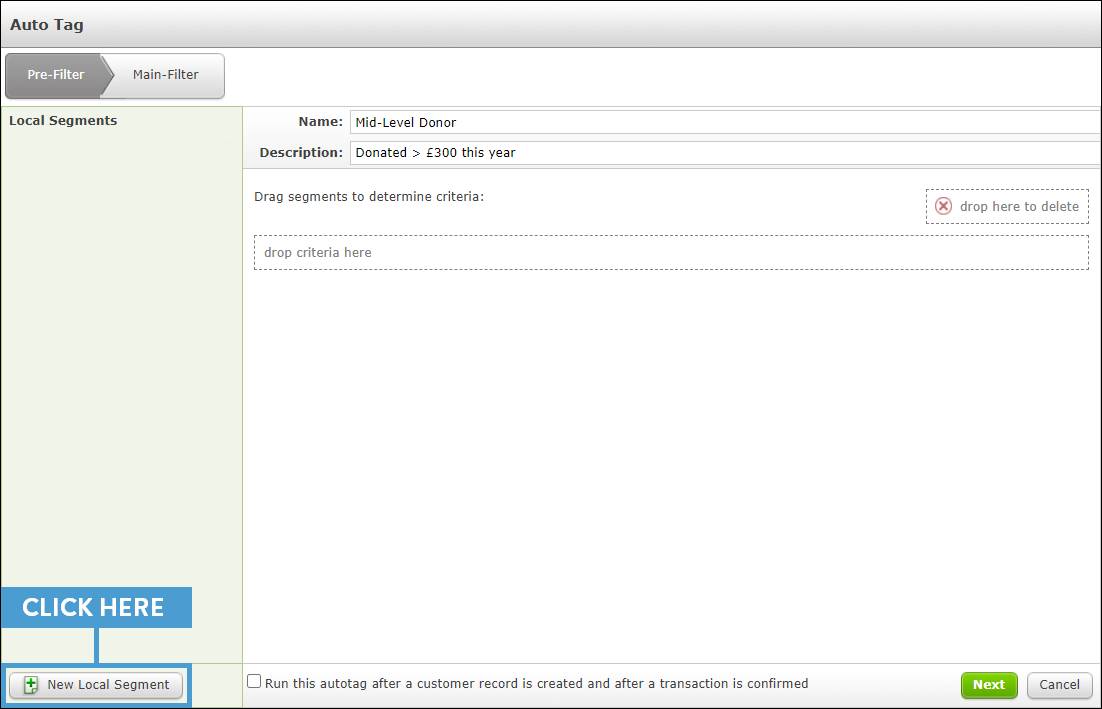Screen dimensions: 1102x709
Task: Click the red X delete icon
Action: (x=943, y=206)
